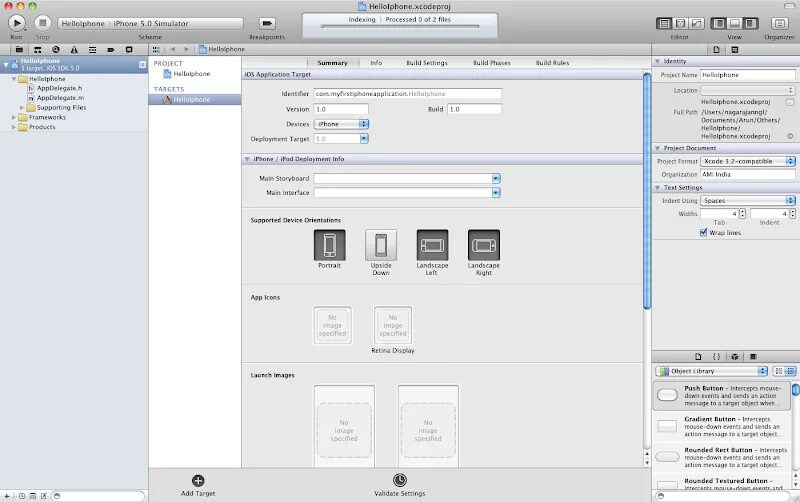Image resolution: width=800 pixels, height=502 pixels.
Task: Select AppDelegate.h in the navigator
Action: (59, 88)
